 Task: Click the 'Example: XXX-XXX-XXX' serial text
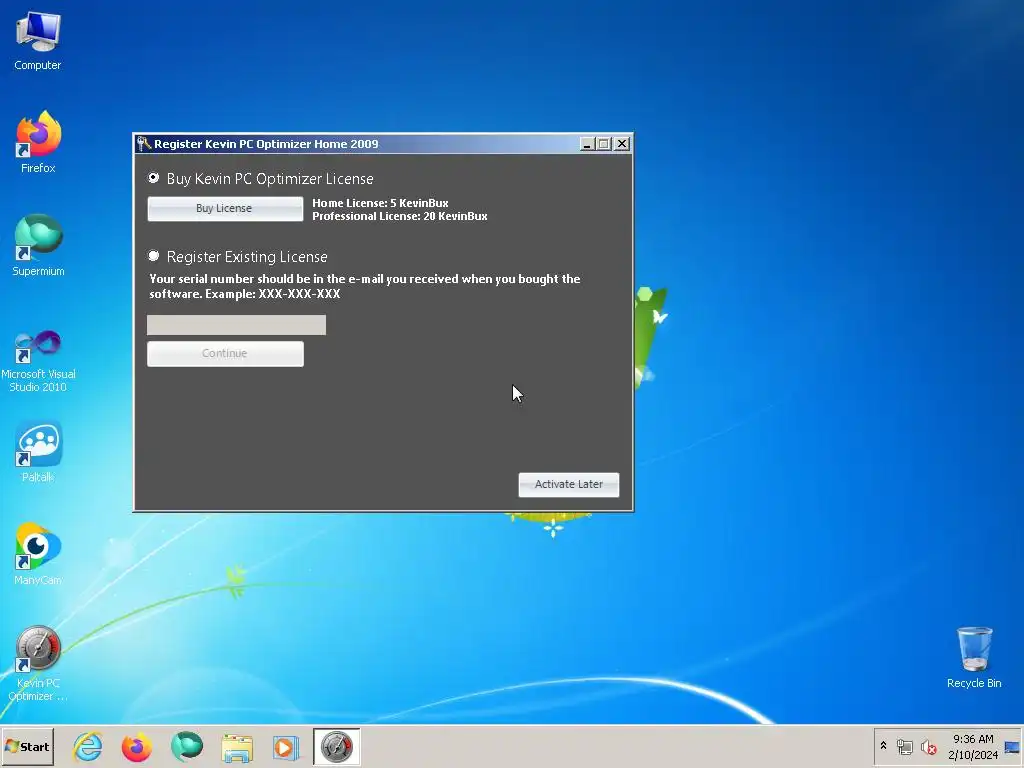click(x=272, y=294)
